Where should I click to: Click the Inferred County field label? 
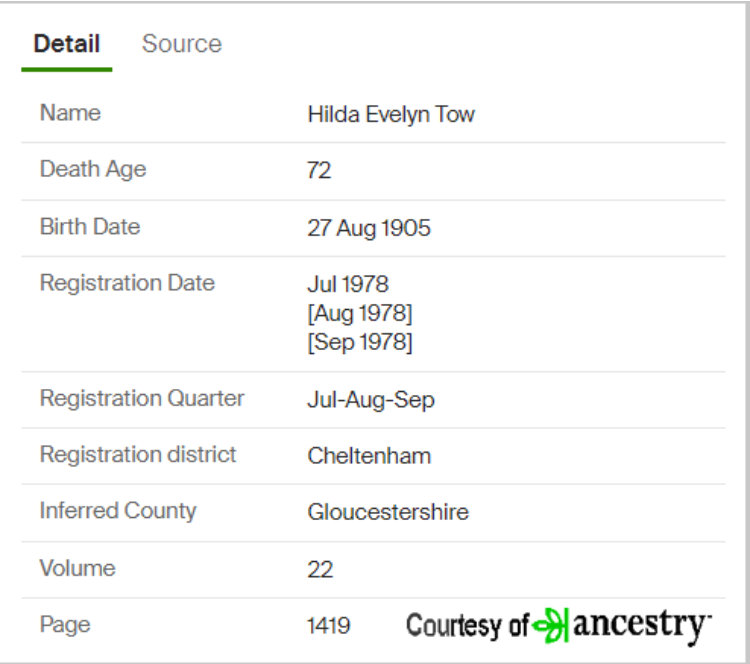pyautogui.click(x=117, y=511)
